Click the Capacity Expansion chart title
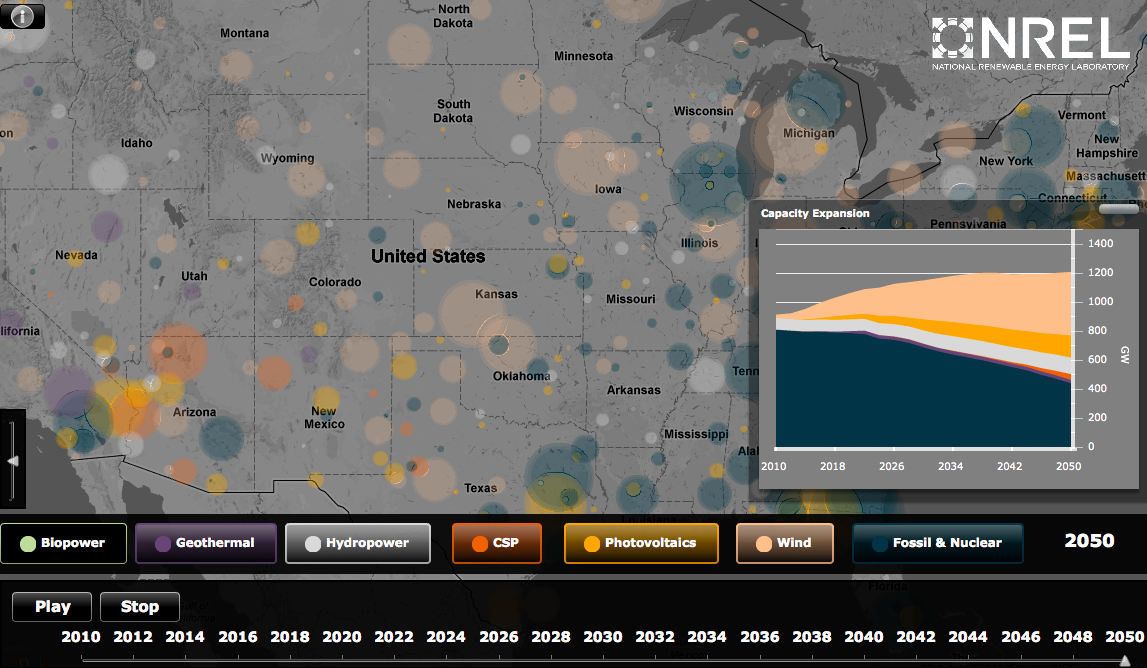This screenshot has width=1147, height=668. [815, 213]
